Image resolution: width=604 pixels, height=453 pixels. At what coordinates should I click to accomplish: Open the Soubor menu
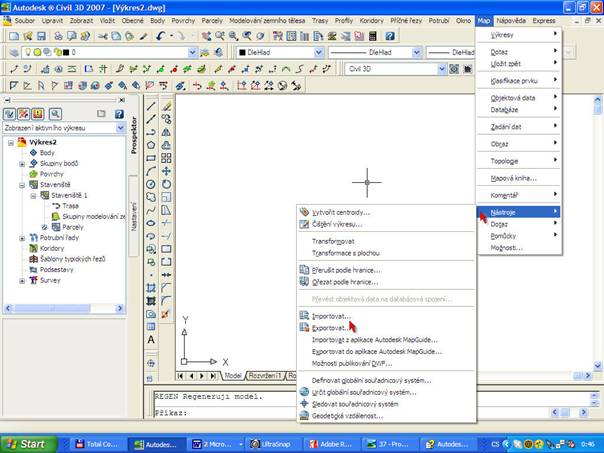pyautogui.click(x=25, y=21)
